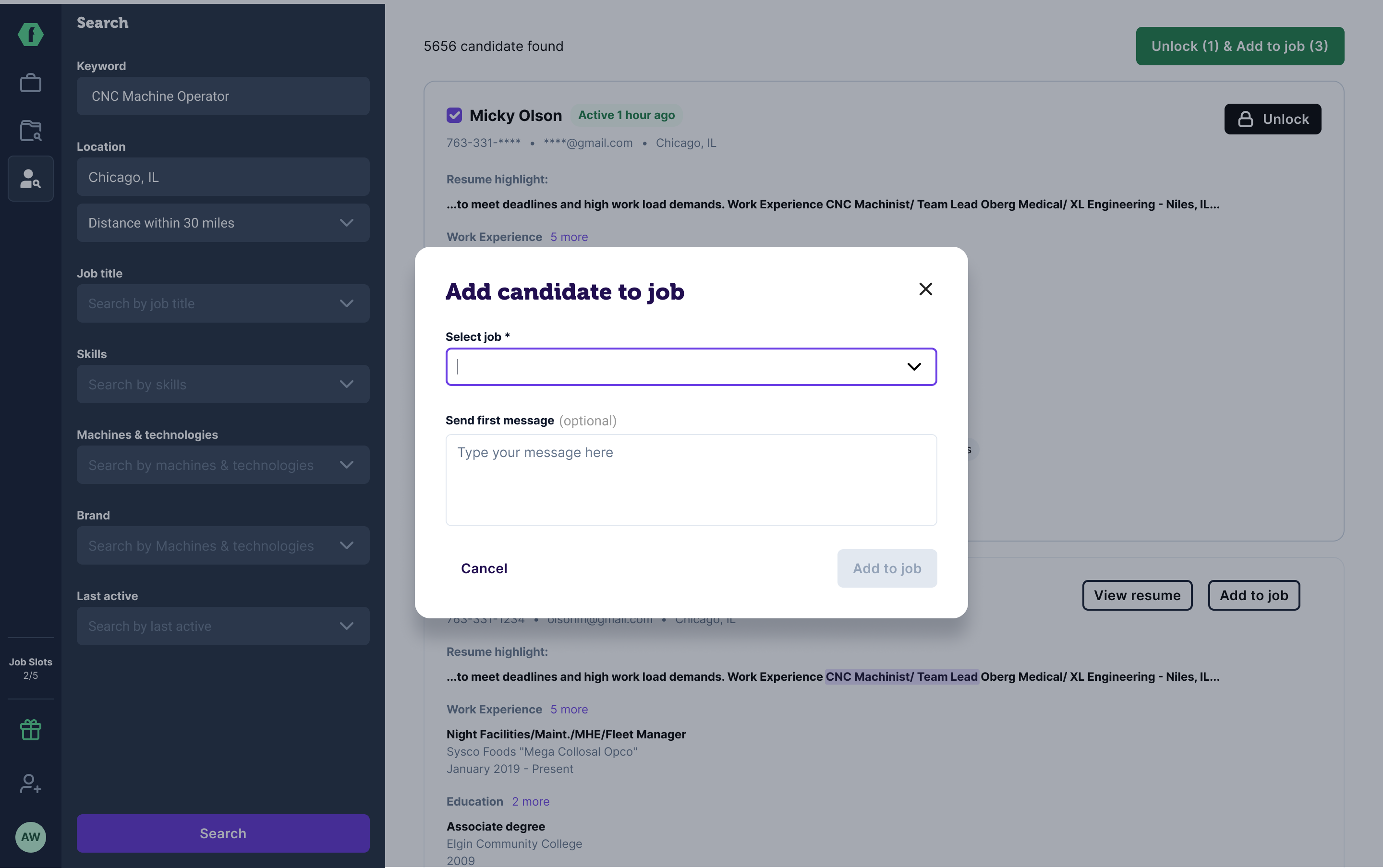Click the View resume button
The height and width of the screenshot is (868, 1383).
[x=1137, y=595]
